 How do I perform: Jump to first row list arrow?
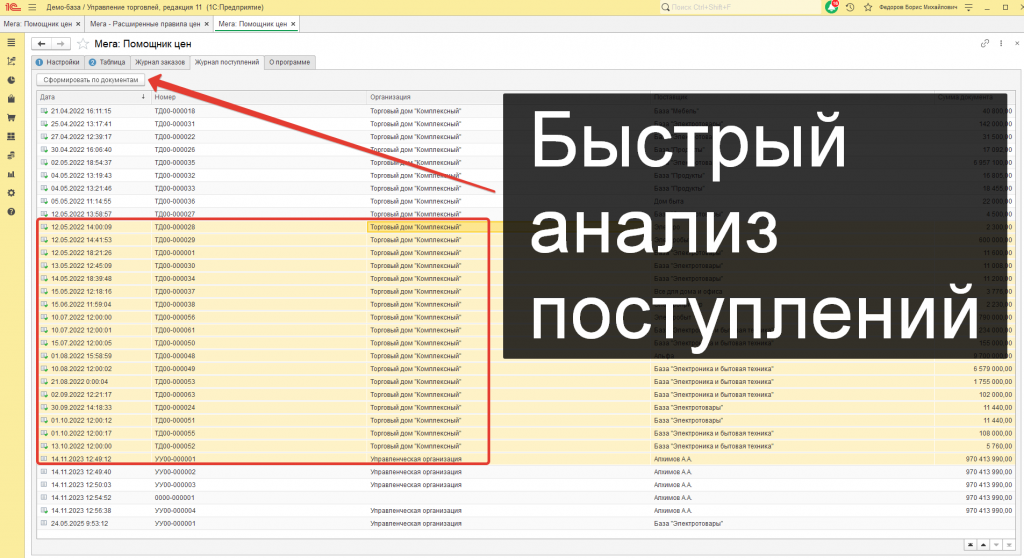point(970,545)
